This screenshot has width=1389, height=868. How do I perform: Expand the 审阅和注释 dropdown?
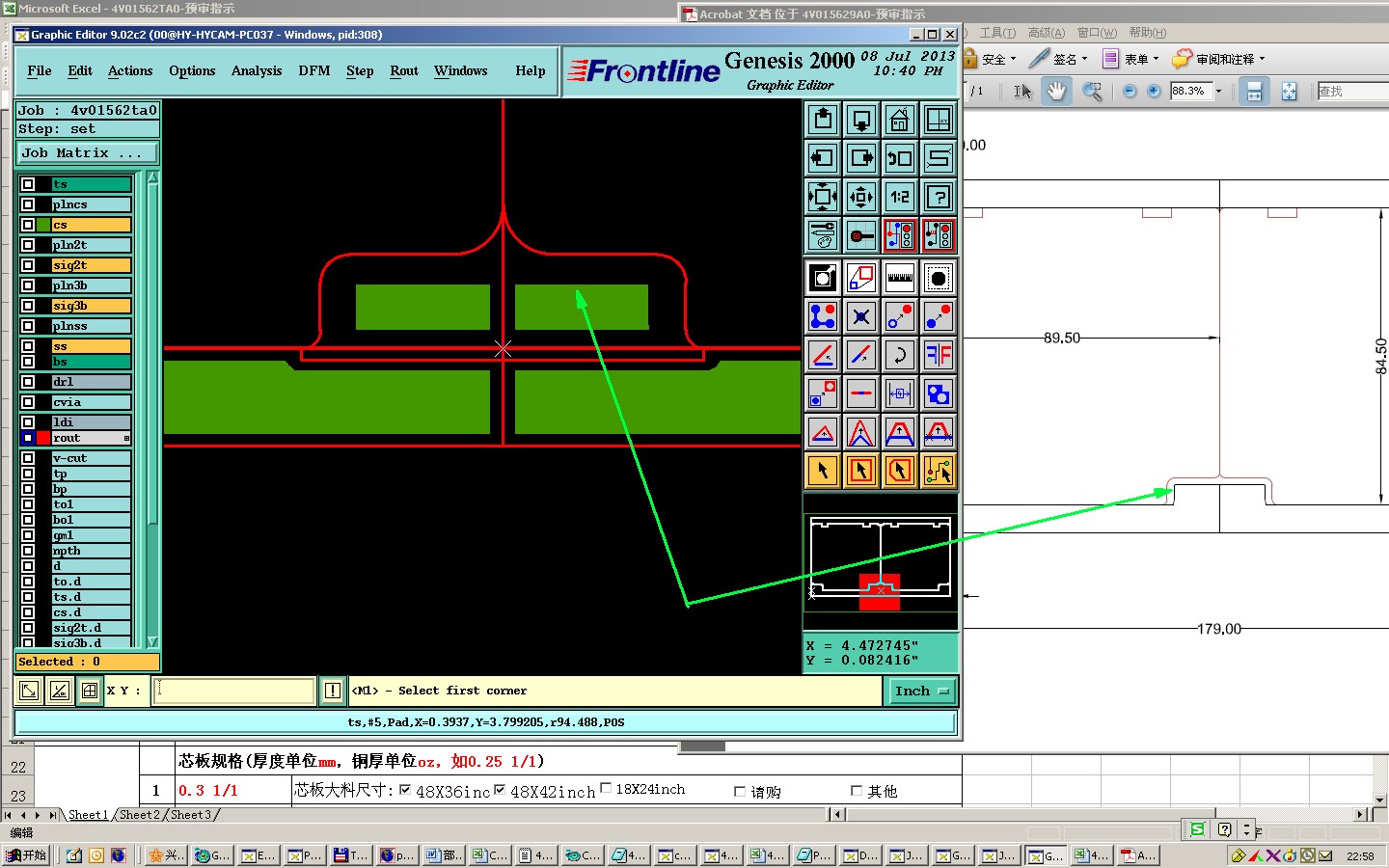click(x=1262, y=59)
